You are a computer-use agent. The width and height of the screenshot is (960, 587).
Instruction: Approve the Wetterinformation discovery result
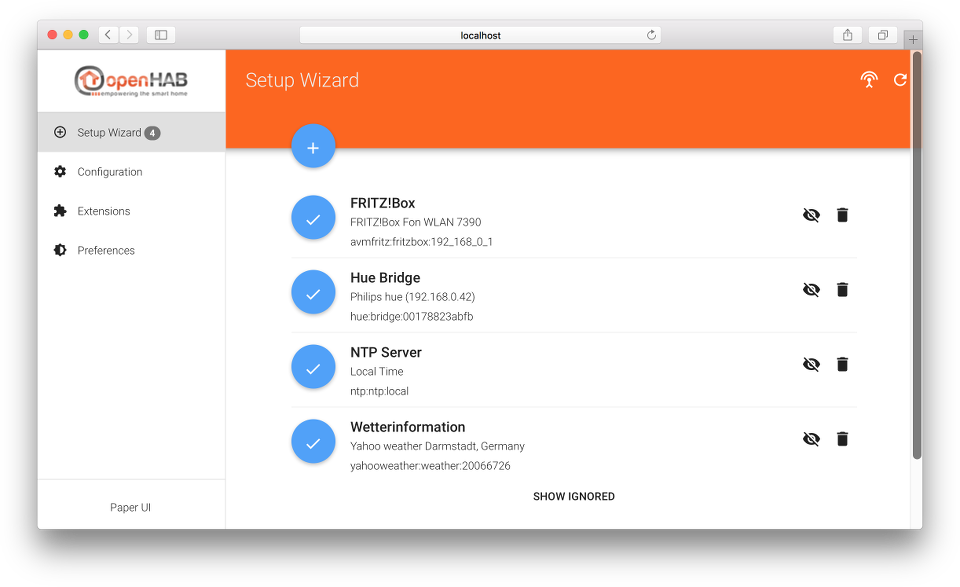[x=313, y=442]
